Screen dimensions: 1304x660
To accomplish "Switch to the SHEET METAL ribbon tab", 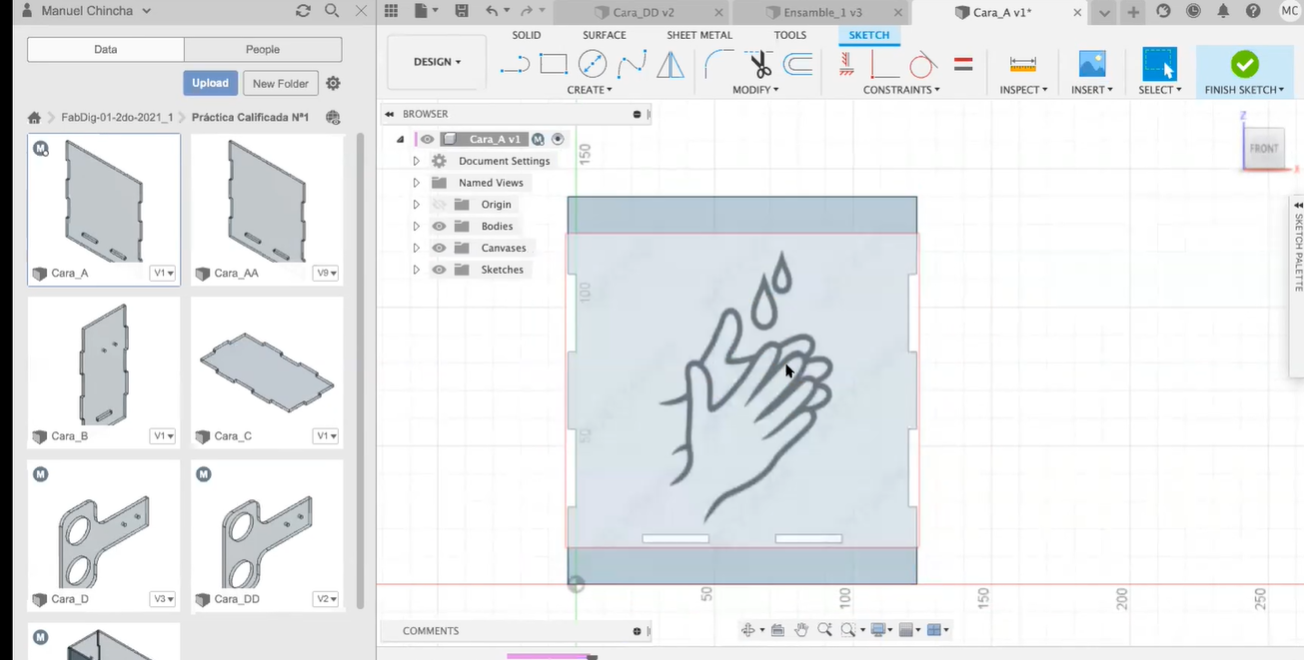I will (x=698, y=35).
